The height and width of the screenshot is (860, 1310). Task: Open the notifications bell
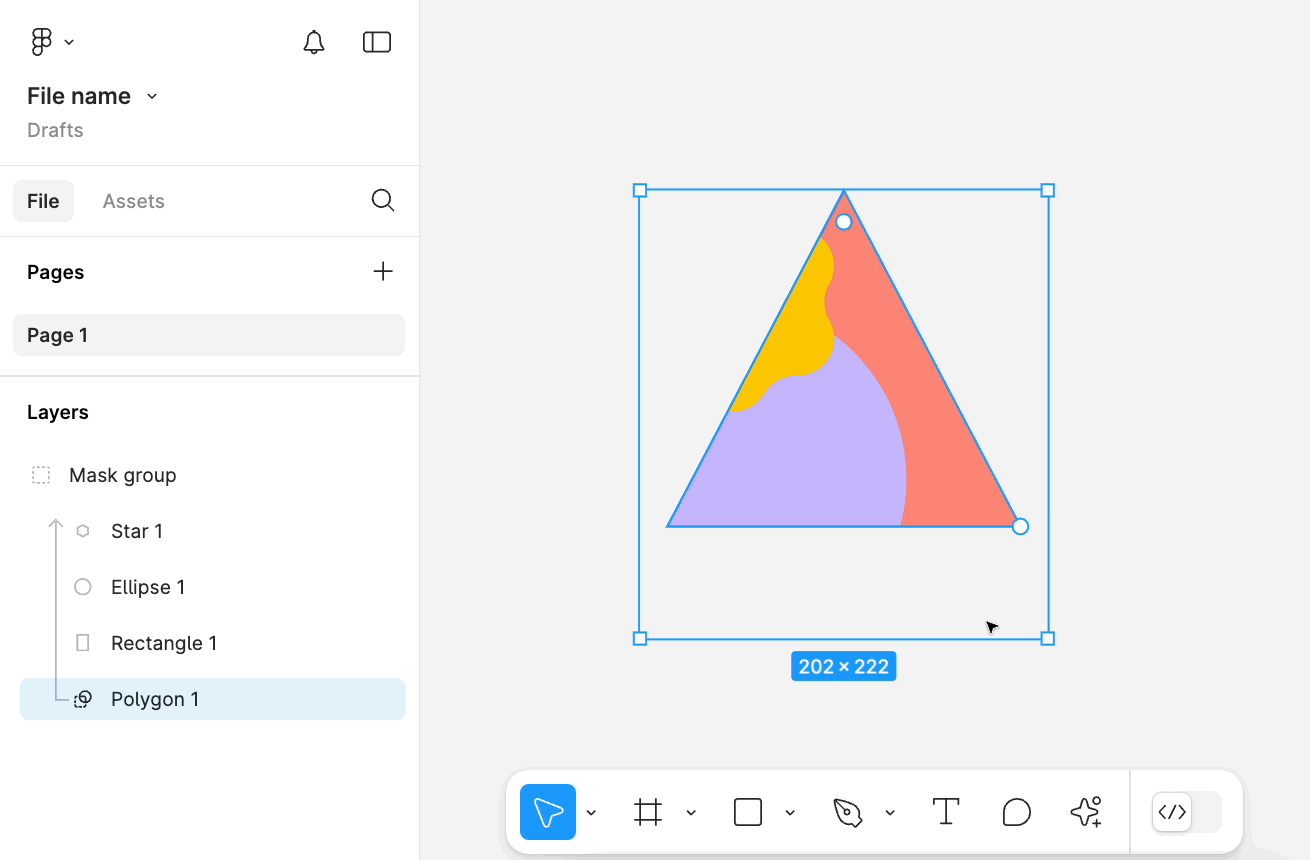coord(314,42)
